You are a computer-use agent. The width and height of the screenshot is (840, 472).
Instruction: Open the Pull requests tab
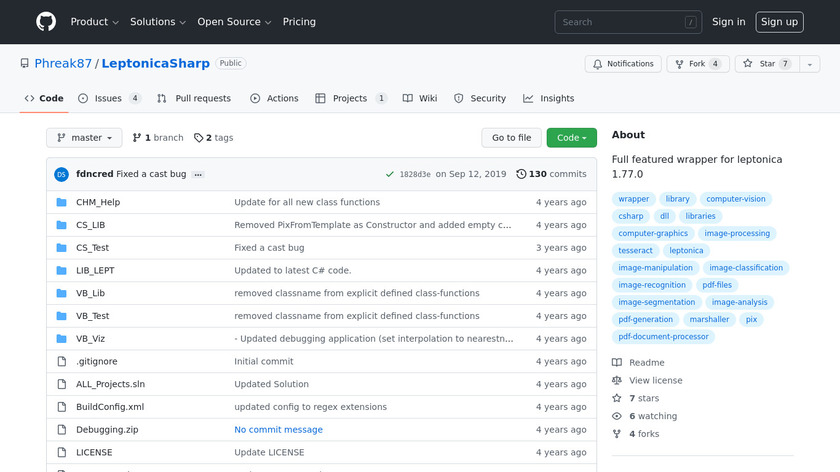coord(194,99)
